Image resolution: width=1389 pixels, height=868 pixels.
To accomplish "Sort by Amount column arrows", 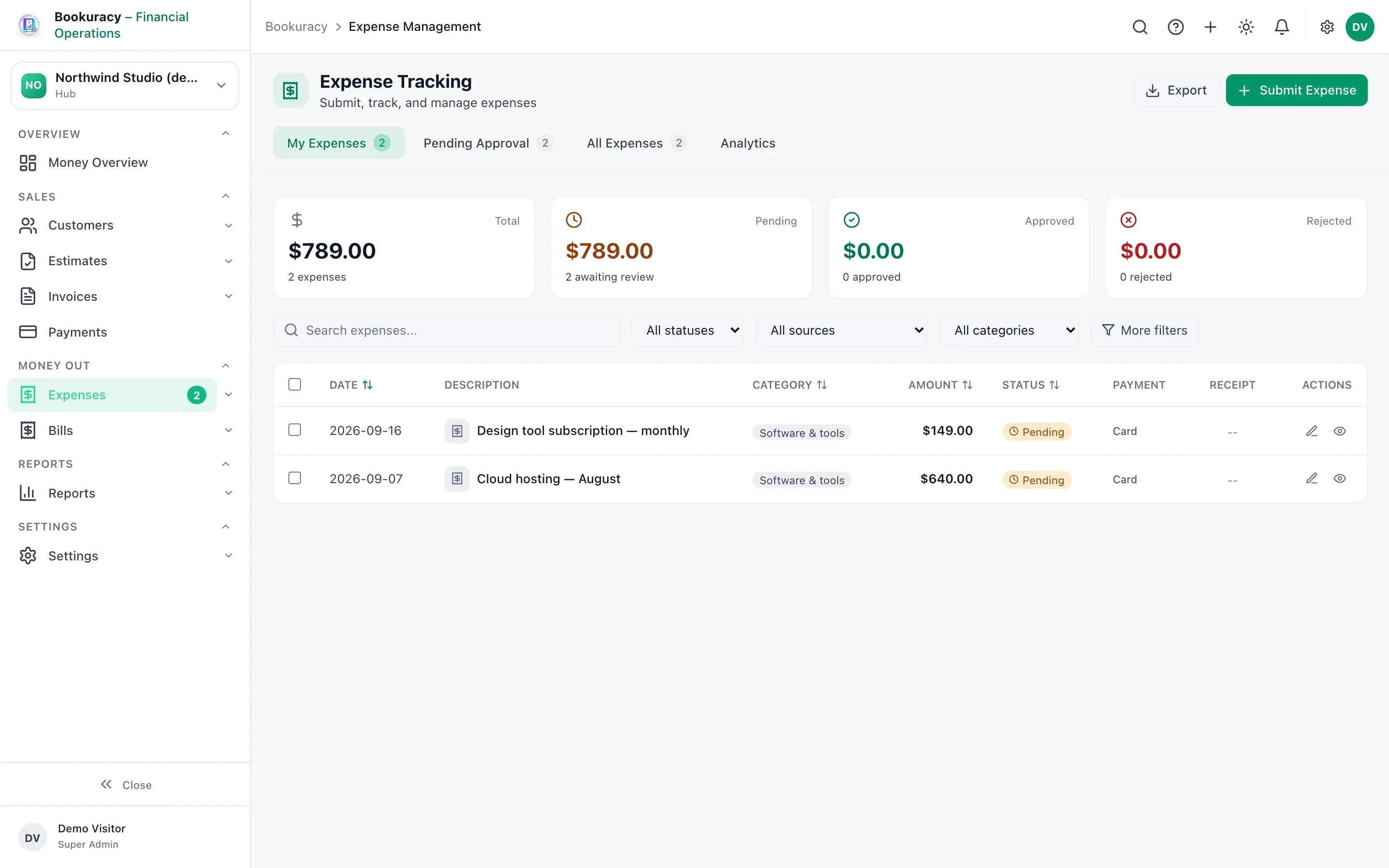I will coord(967,385).
